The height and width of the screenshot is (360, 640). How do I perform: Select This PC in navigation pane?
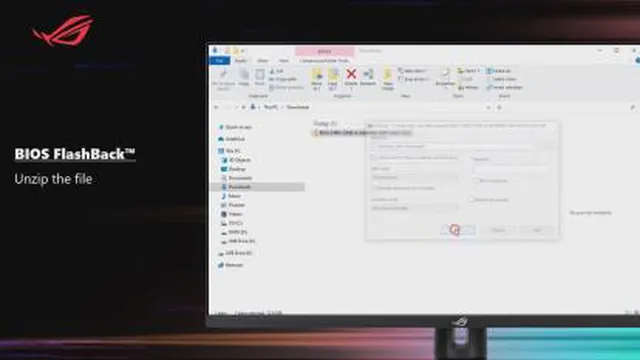(230, 151)
